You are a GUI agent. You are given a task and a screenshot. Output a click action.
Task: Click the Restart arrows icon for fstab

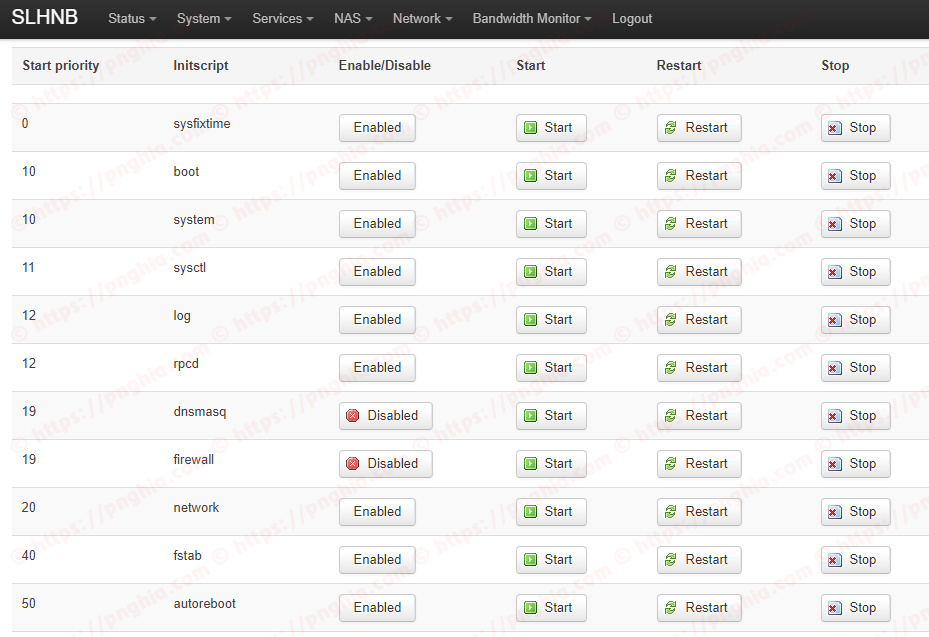tap(671, 560)
